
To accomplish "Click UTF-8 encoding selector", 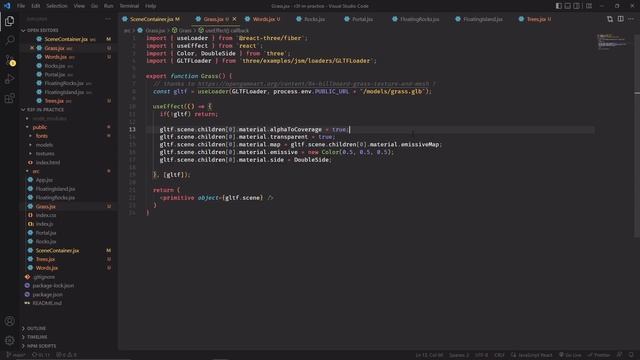I will (481, 355).
